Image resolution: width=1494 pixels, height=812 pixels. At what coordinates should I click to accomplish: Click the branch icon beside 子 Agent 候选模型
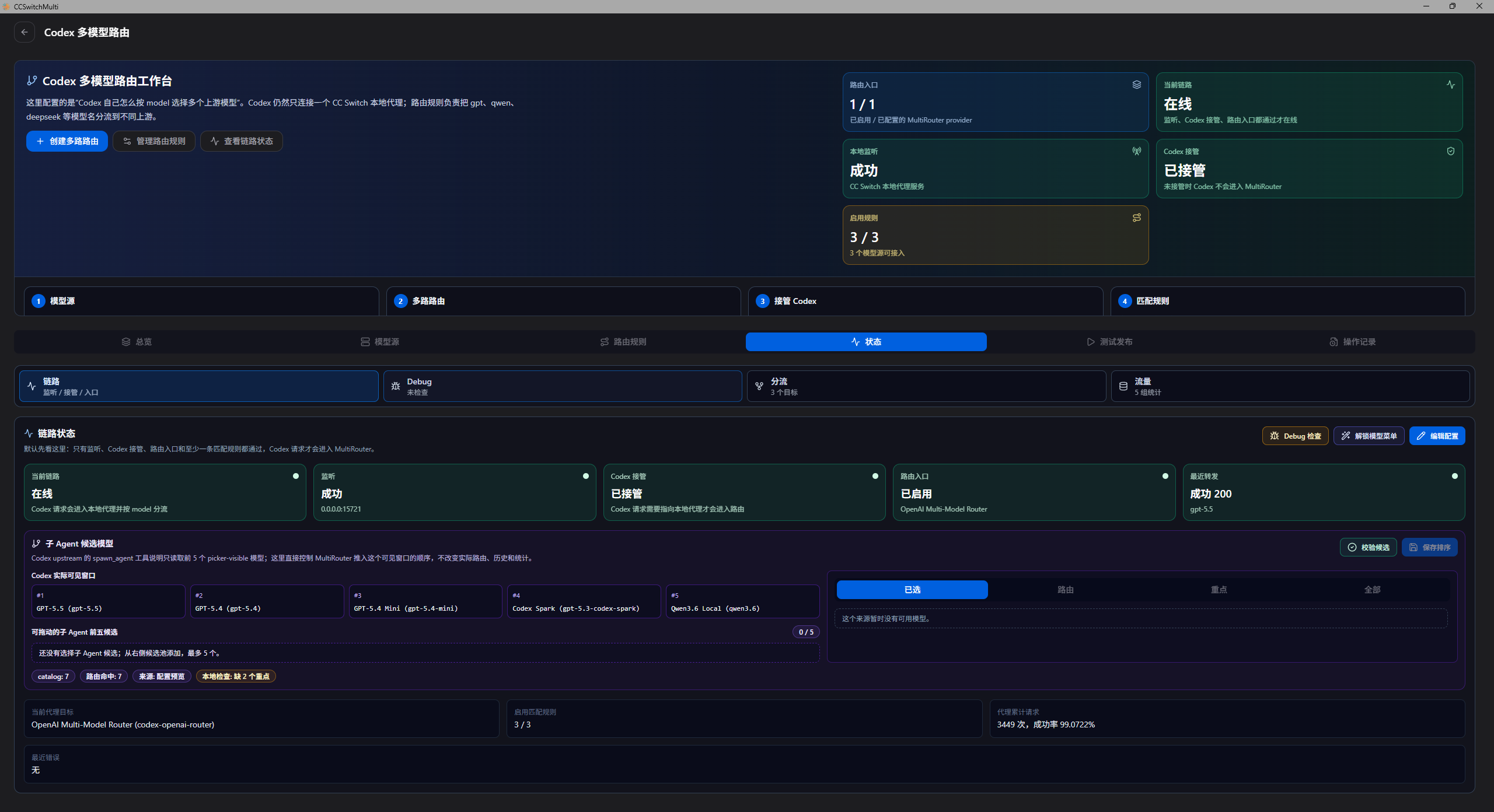pos(36,544)
